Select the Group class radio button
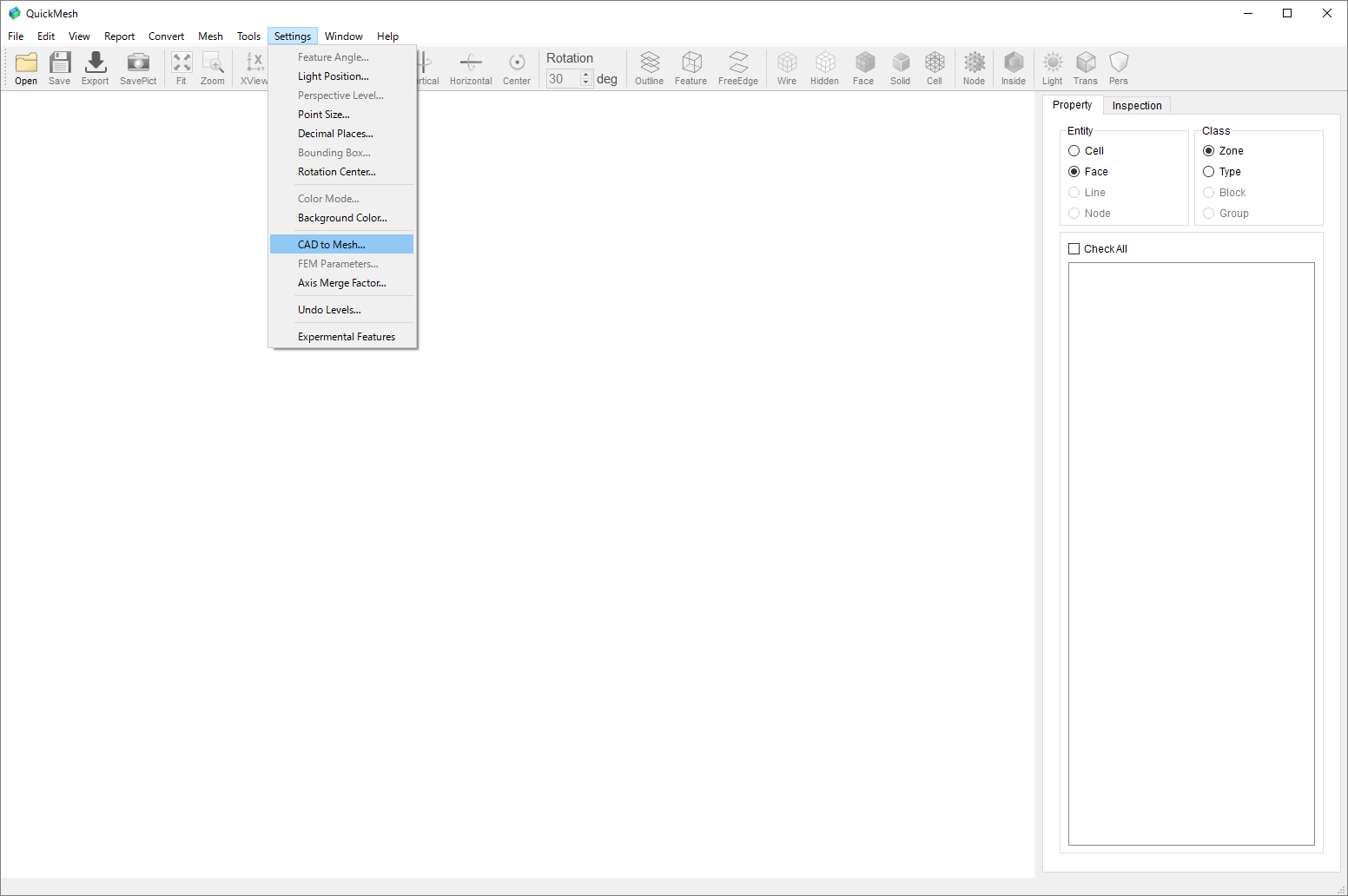The image size is (1348, 896). pyautogui.click(x=1209, y=214)
